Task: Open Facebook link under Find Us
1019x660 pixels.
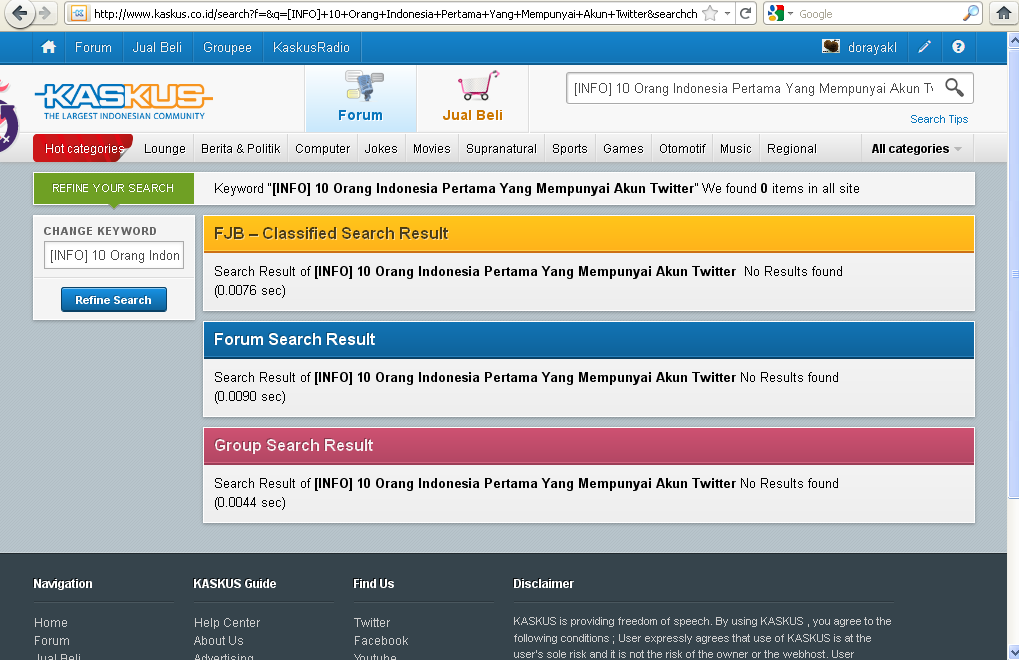Action: coord(381,641)
